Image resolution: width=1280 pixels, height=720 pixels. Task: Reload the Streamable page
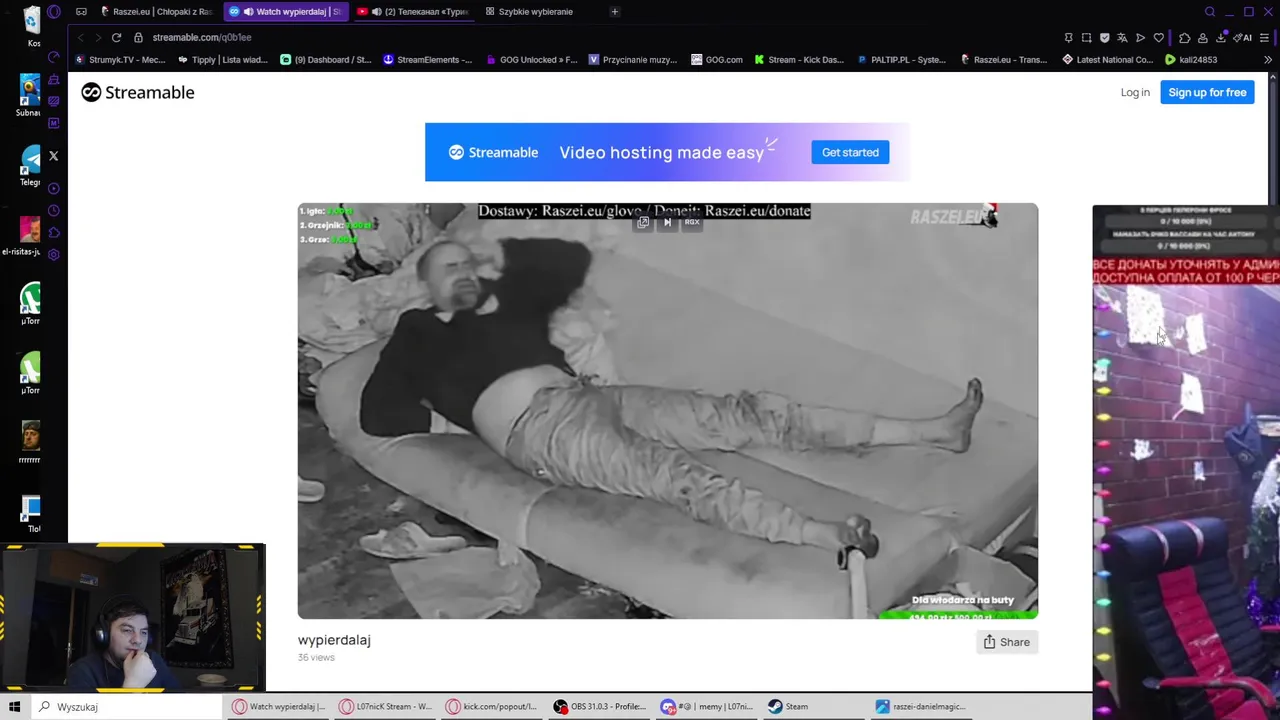tap(116, 37)
